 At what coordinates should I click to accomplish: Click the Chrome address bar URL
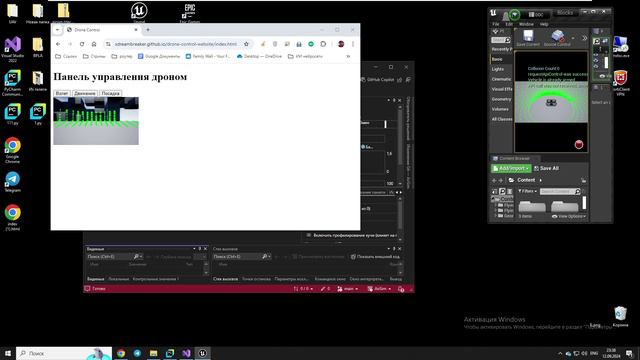click(x=176, y=44)
